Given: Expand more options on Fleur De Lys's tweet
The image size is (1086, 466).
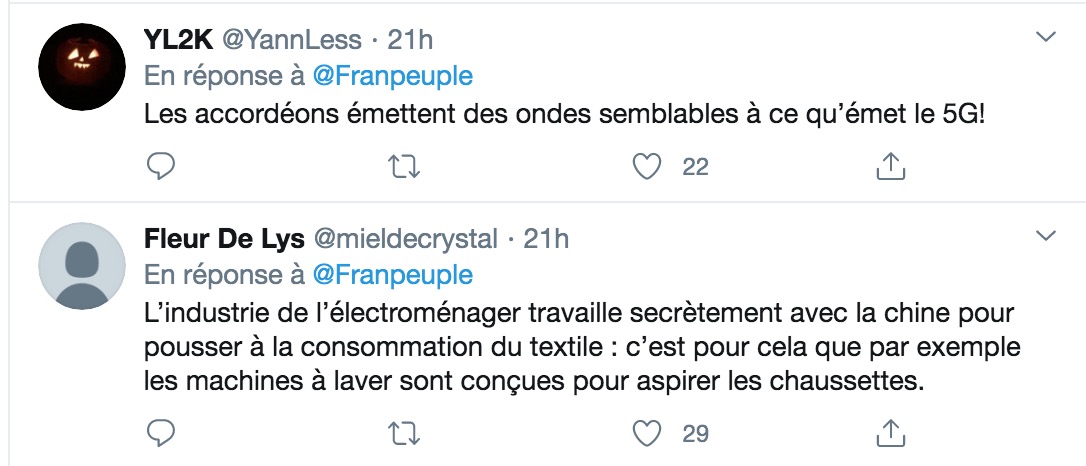Looking at the screenshot, I should click(x=1045, y=236).
